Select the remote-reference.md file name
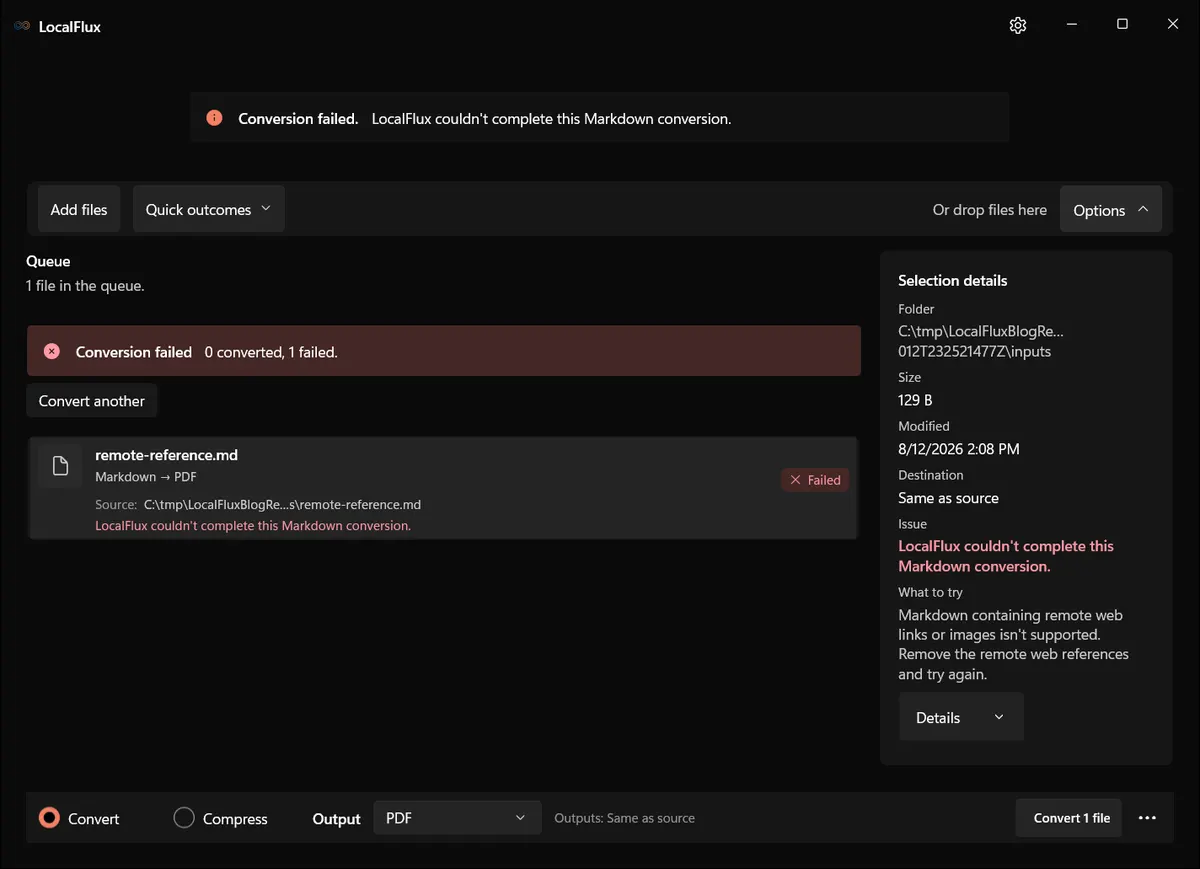The height and width of the screenshot is (869, 1200). coord(166,455)
